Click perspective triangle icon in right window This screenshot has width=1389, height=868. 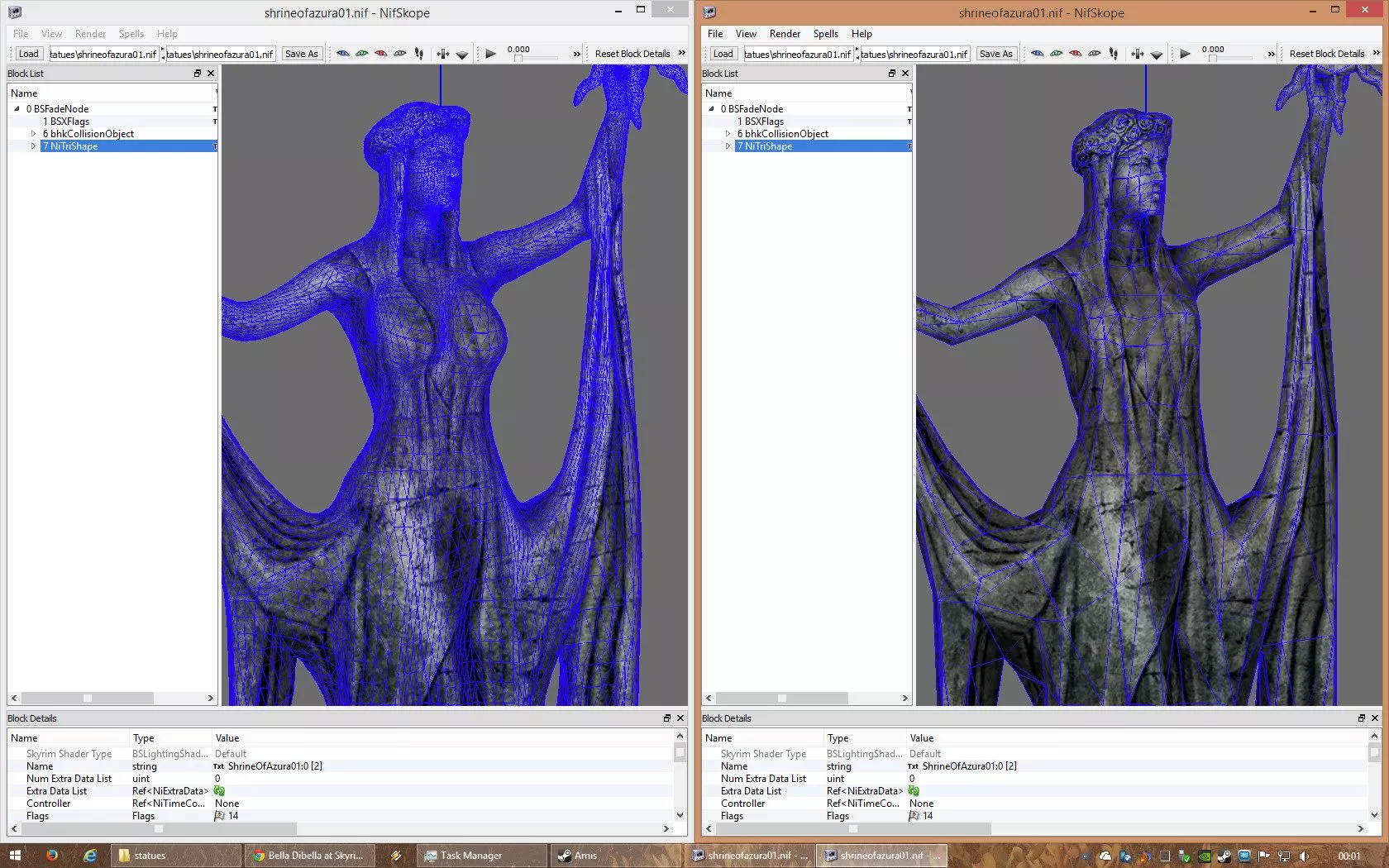click(x=1157, y=55)
